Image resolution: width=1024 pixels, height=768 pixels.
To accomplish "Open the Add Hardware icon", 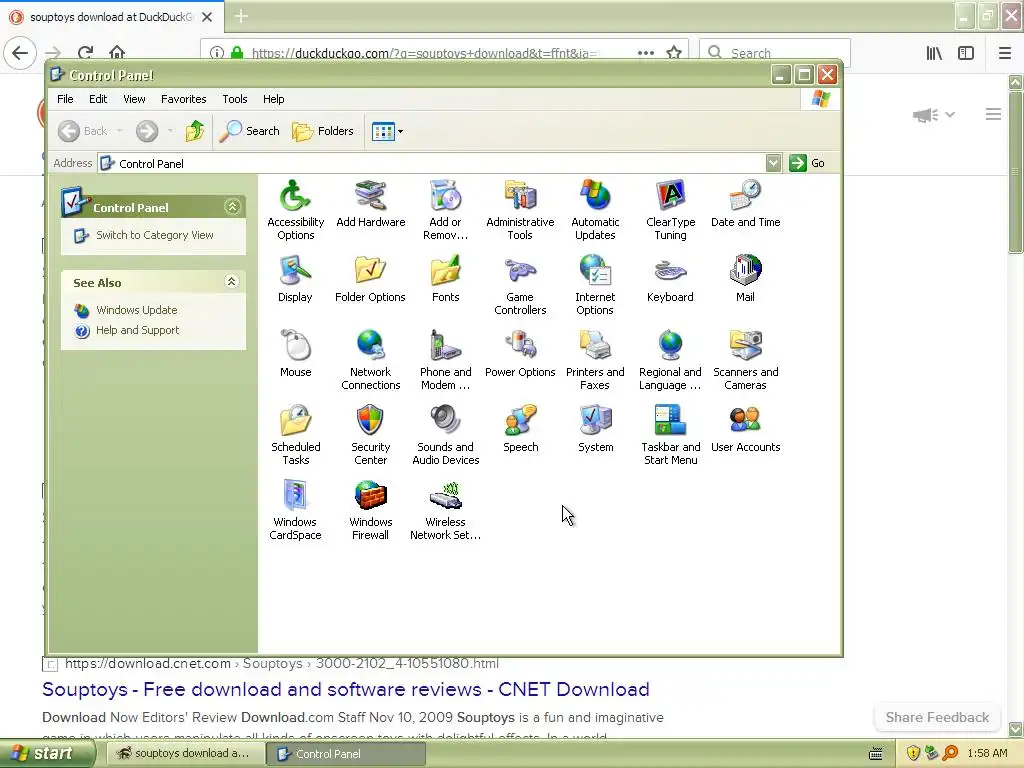I will point(370,204).
